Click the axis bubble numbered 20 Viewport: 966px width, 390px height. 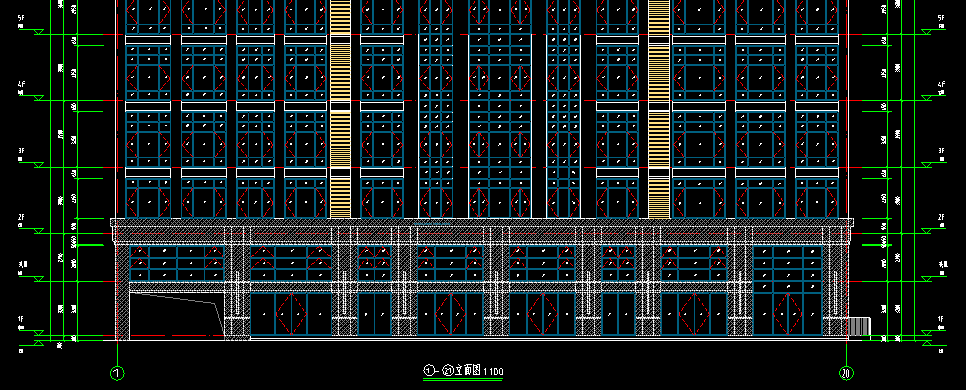(846, 373)
